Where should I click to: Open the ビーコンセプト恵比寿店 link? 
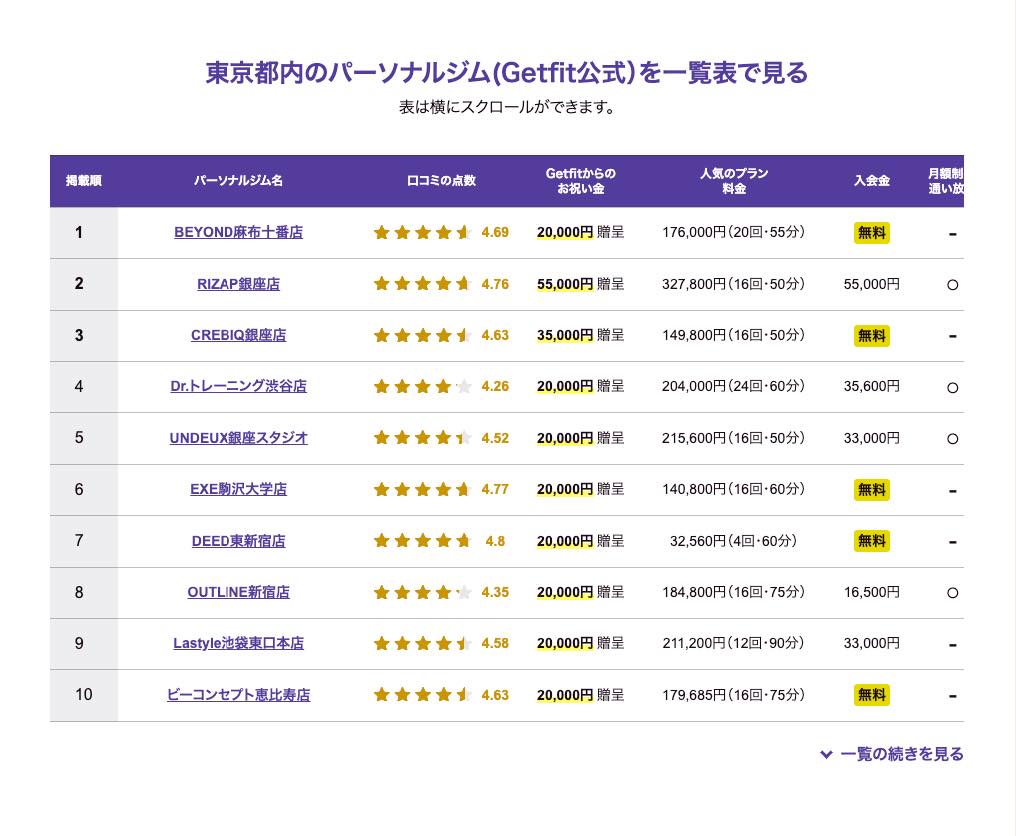coord(238,695)
